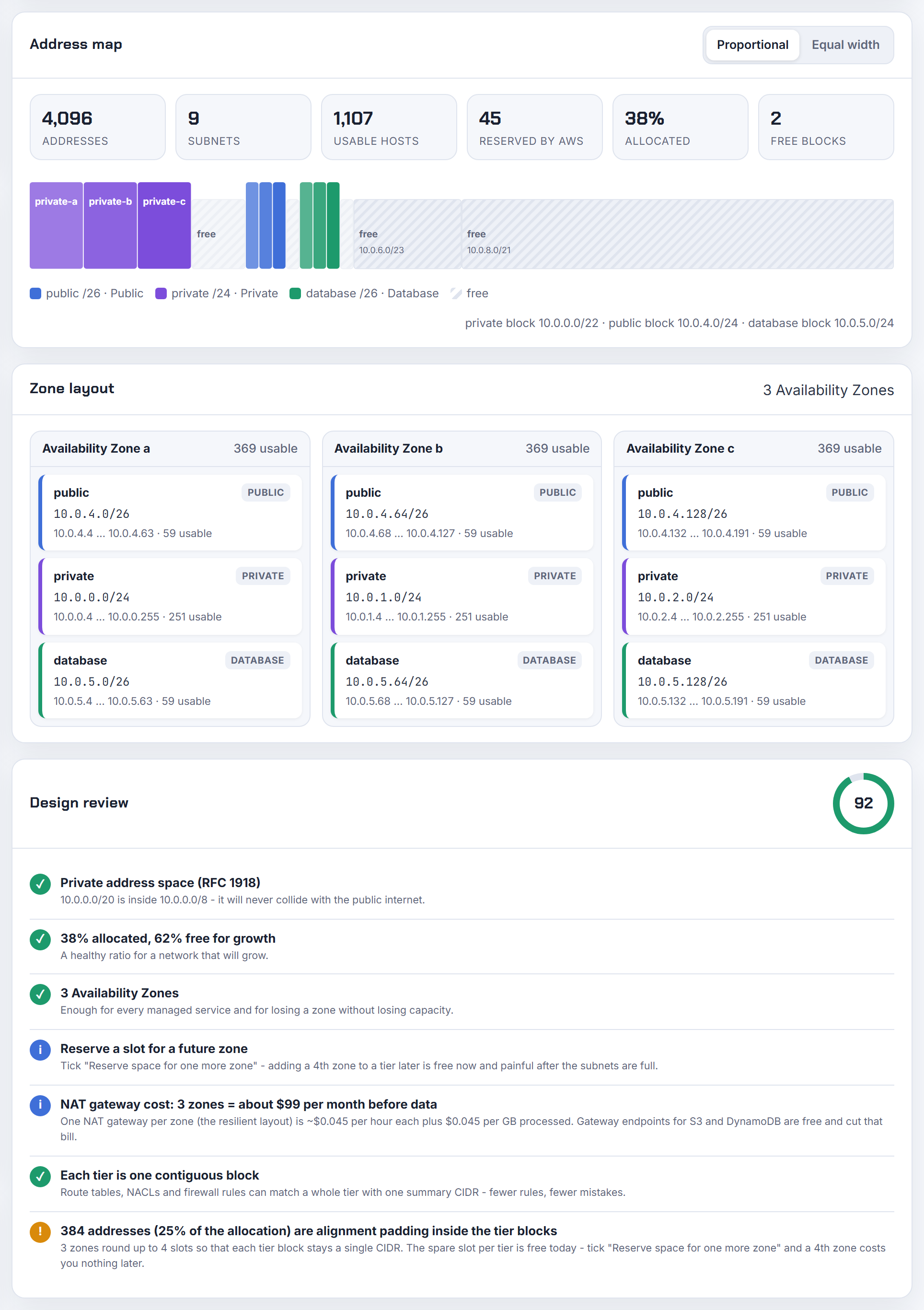Click the info icon for Reserve a slot
The width and height of the screenshot is (924, 1310).
tap(40, 1050)
